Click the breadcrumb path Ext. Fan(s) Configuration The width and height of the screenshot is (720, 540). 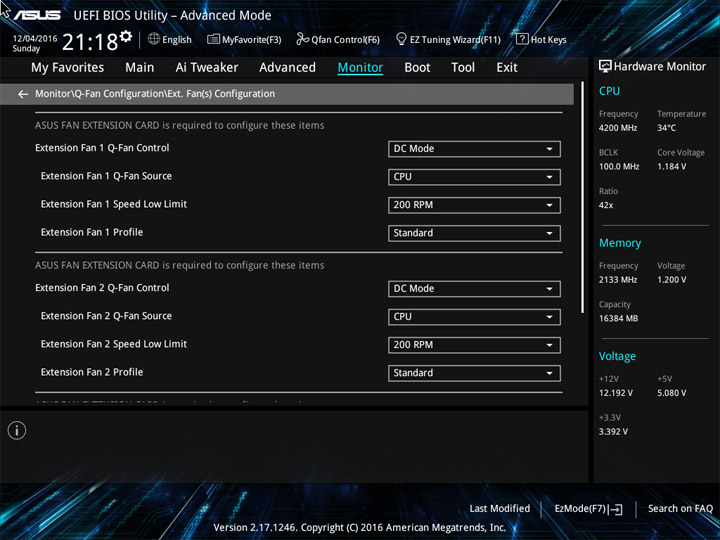(x=221, y=94)
